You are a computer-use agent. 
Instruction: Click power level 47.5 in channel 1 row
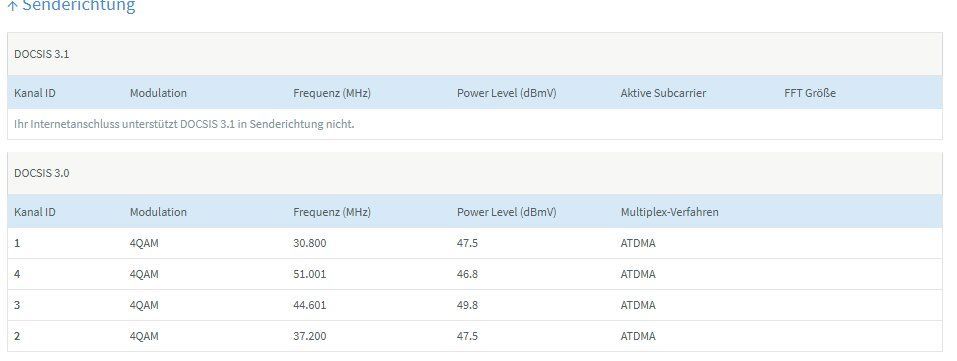467,243
